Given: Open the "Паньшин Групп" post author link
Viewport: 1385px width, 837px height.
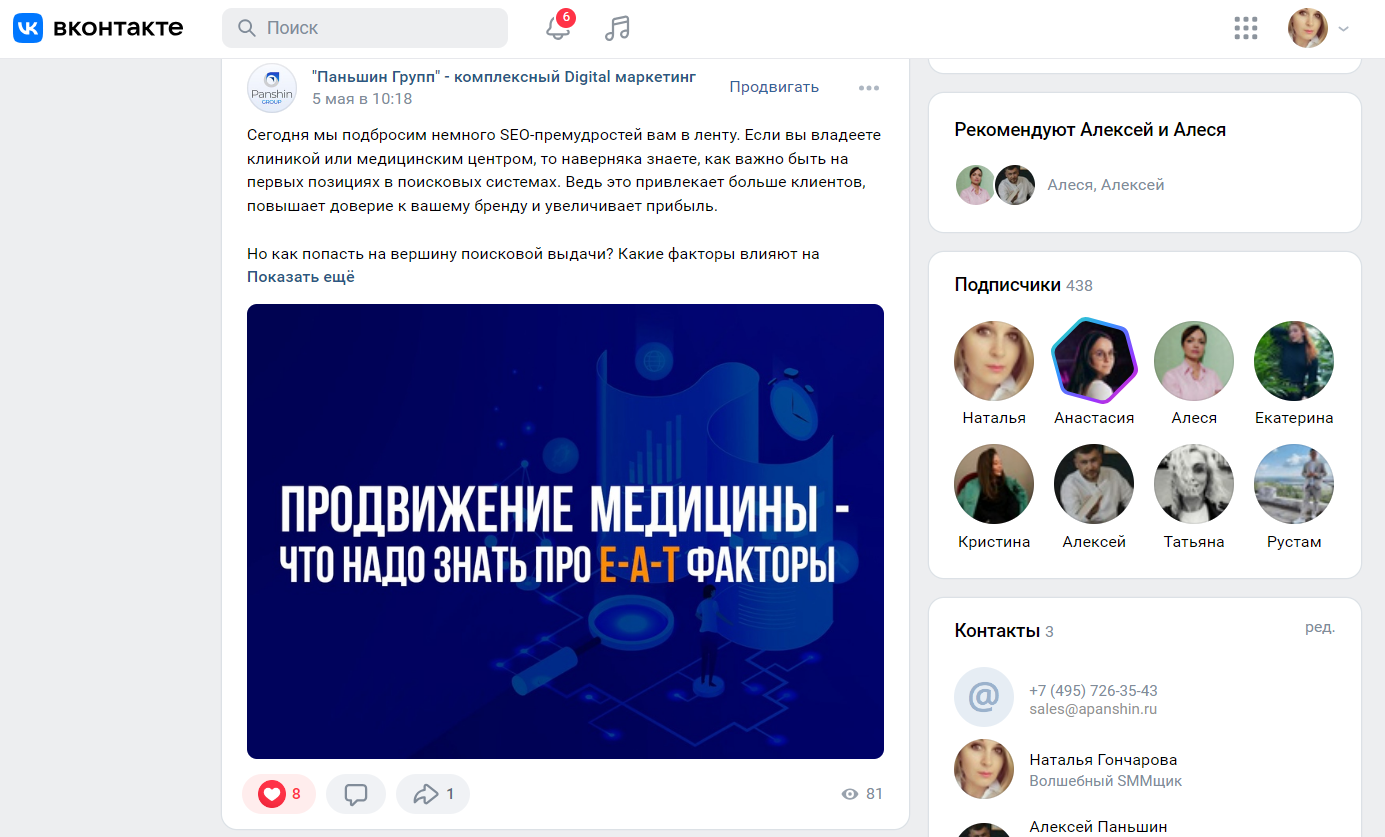Looking at the screenshot, I should tap(504, 77).
